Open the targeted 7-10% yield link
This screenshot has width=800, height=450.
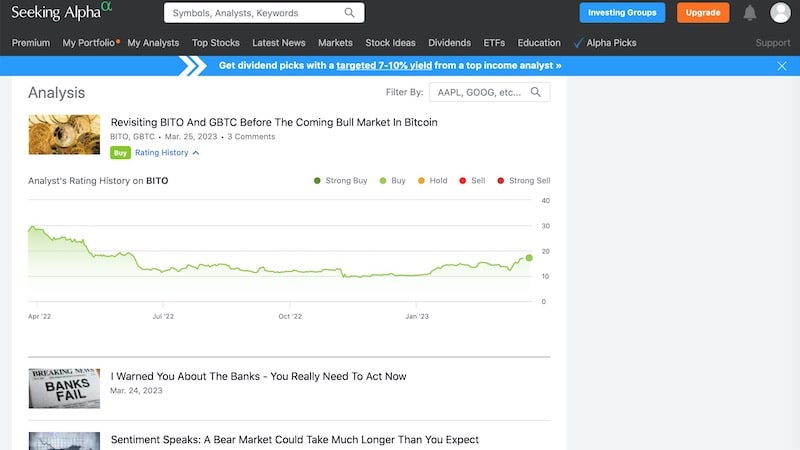point(384,66)
